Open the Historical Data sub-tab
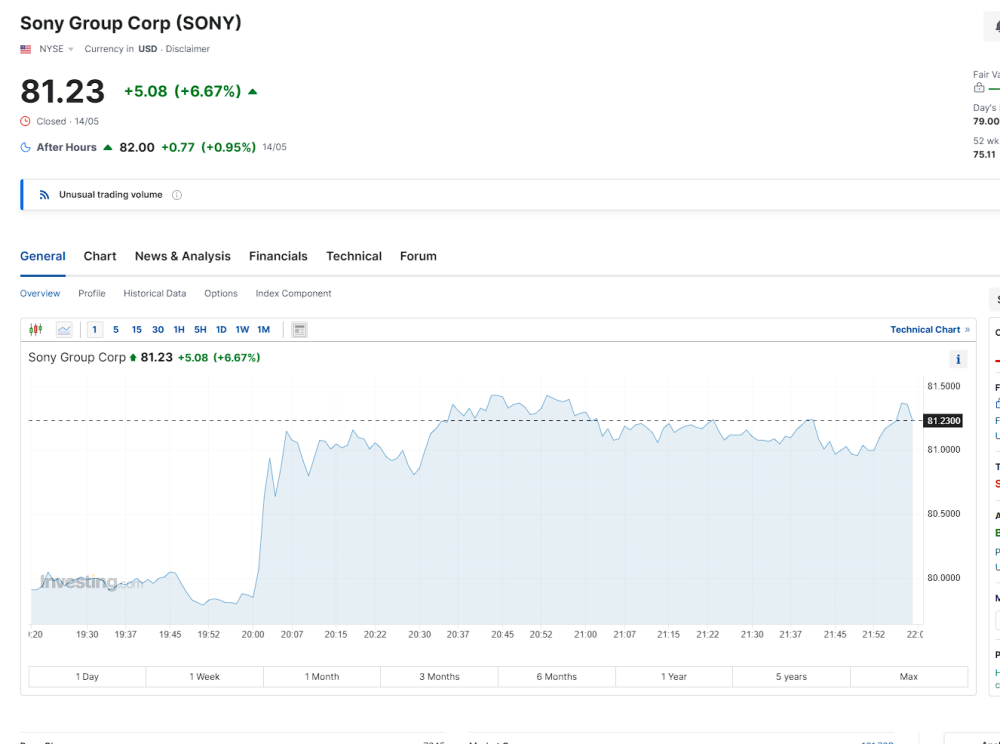The height and width of the screenshot is (744, 1000). coord(155,294)
